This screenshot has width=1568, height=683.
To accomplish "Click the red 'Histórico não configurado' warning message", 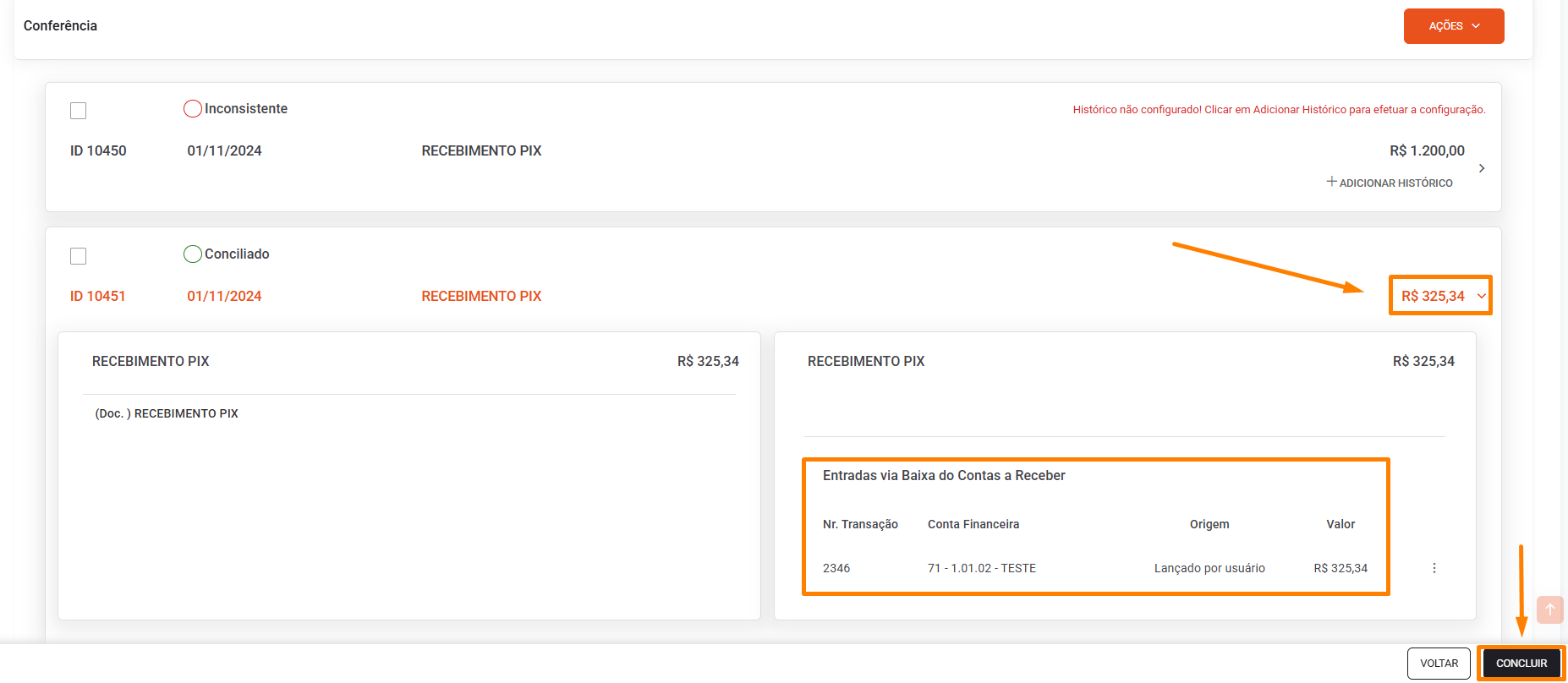I will pos(1279,110).
